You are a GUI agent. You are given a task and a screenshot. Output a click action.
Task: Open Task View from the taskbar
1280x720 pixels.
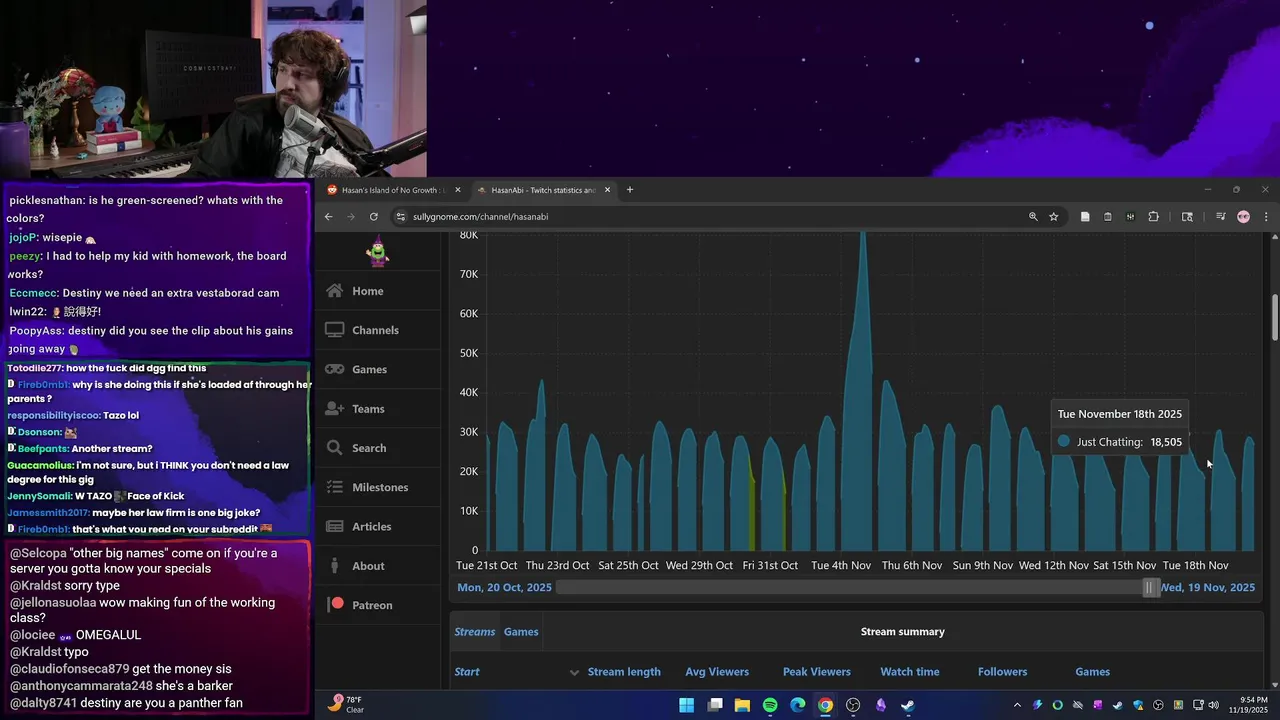tap(715, 705)
